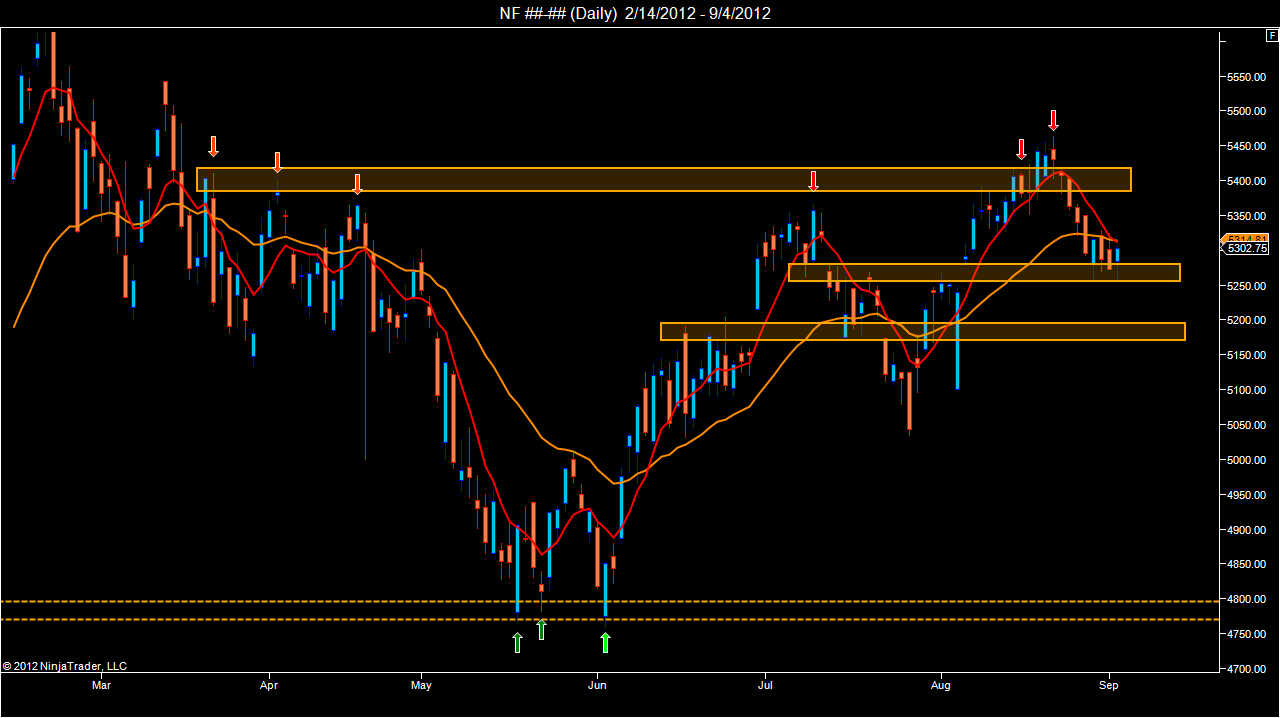Viewport: 1280px width, 718px height.
Task: Click the F icon in chart corner
Action: coord(1272,35)
